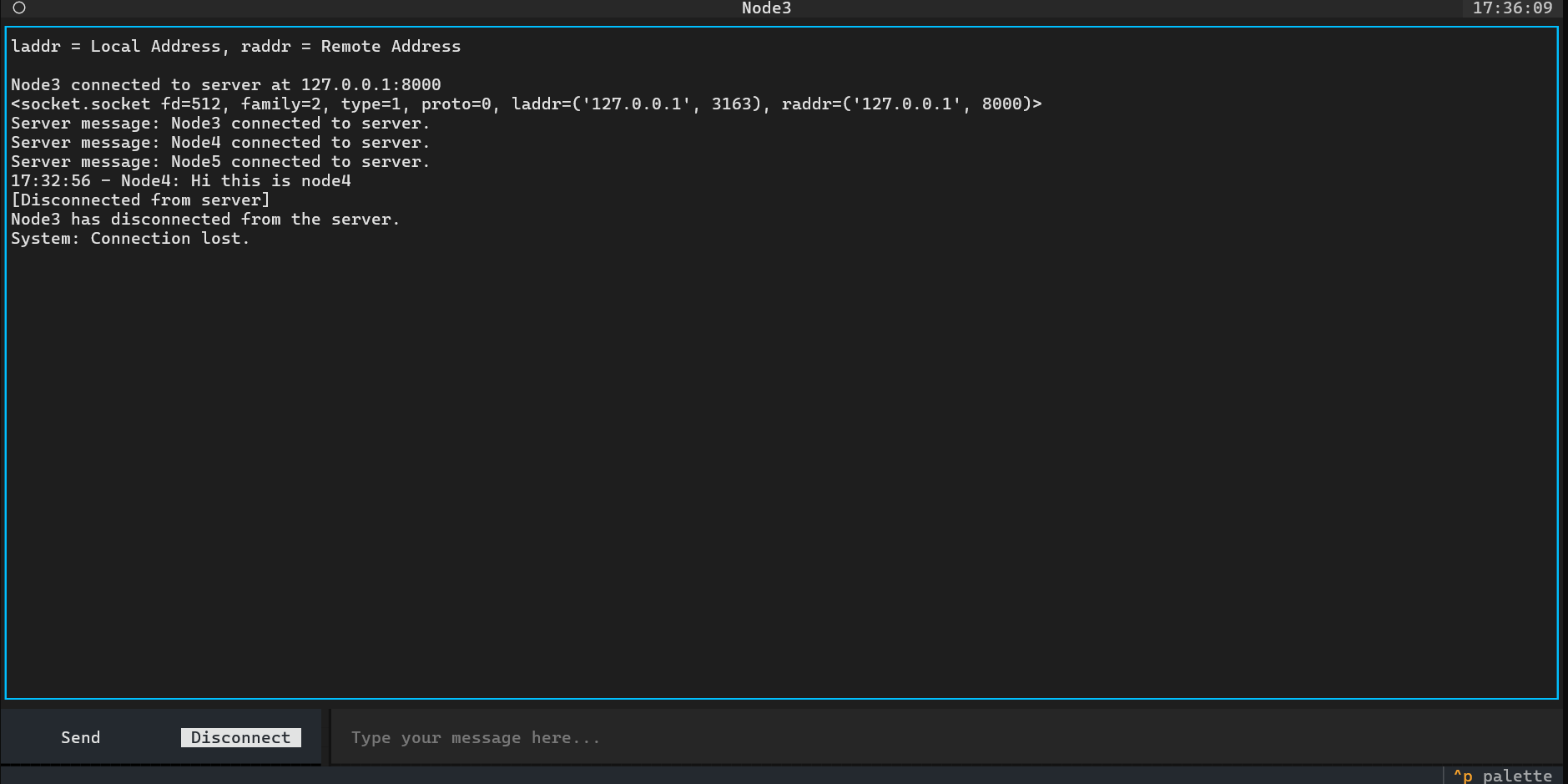Click the Node3 header title

point(766,8)
